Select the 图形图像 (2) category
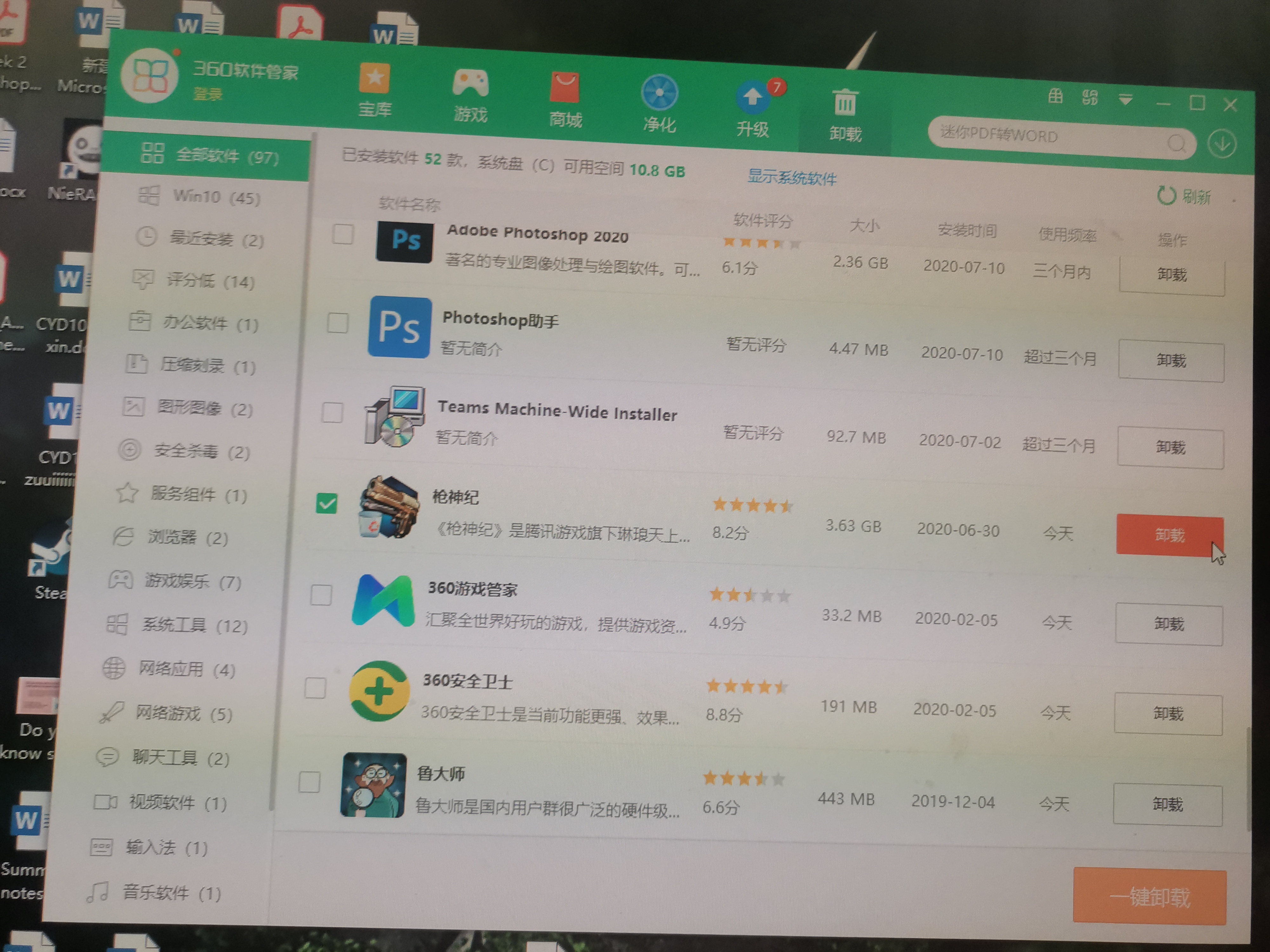This screenshot has width=1270, height=952. 188,408
